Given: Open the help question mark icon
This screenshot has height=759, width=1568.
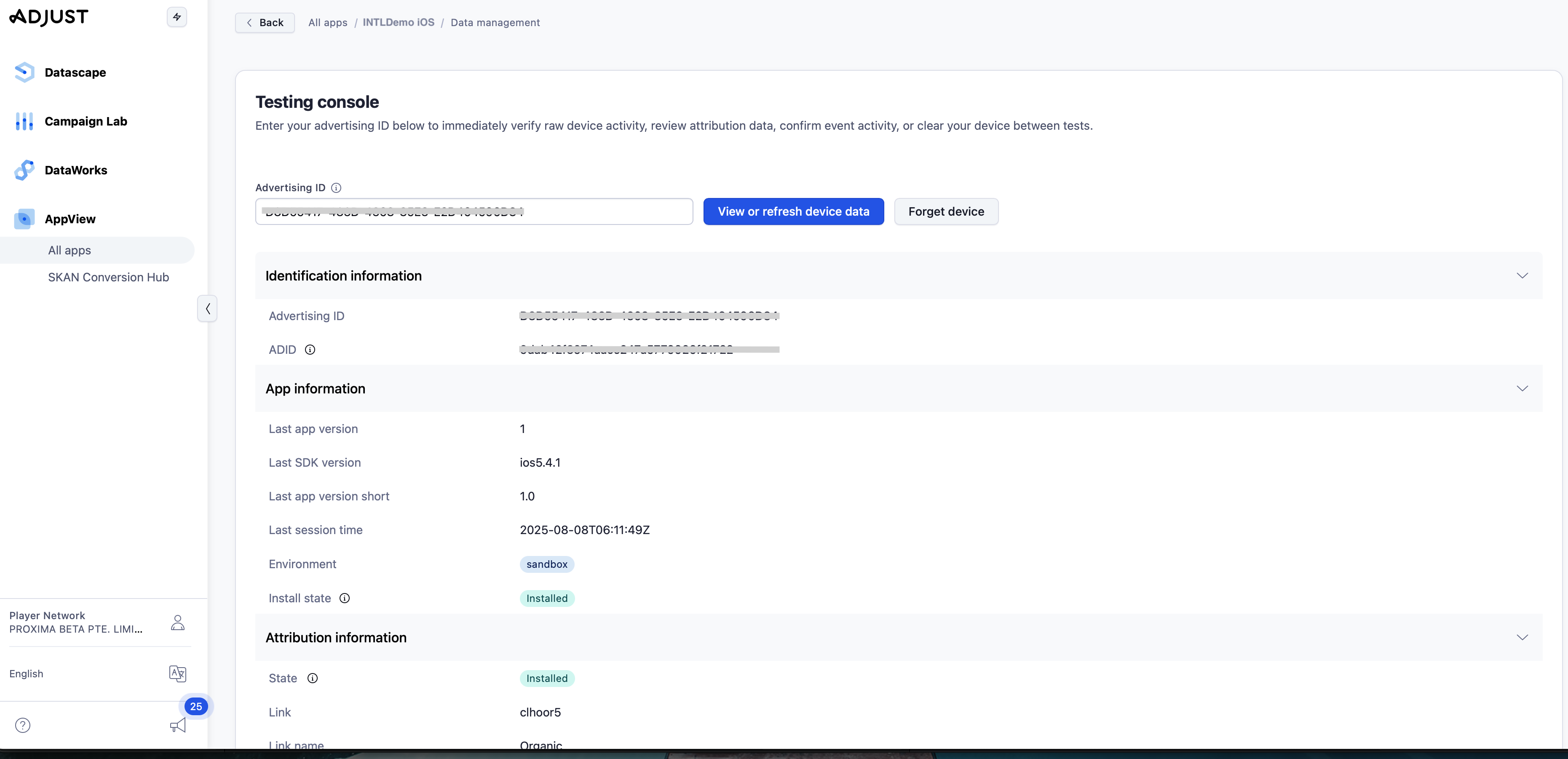Looking at the screenshot, I should [x=22, y=725].
